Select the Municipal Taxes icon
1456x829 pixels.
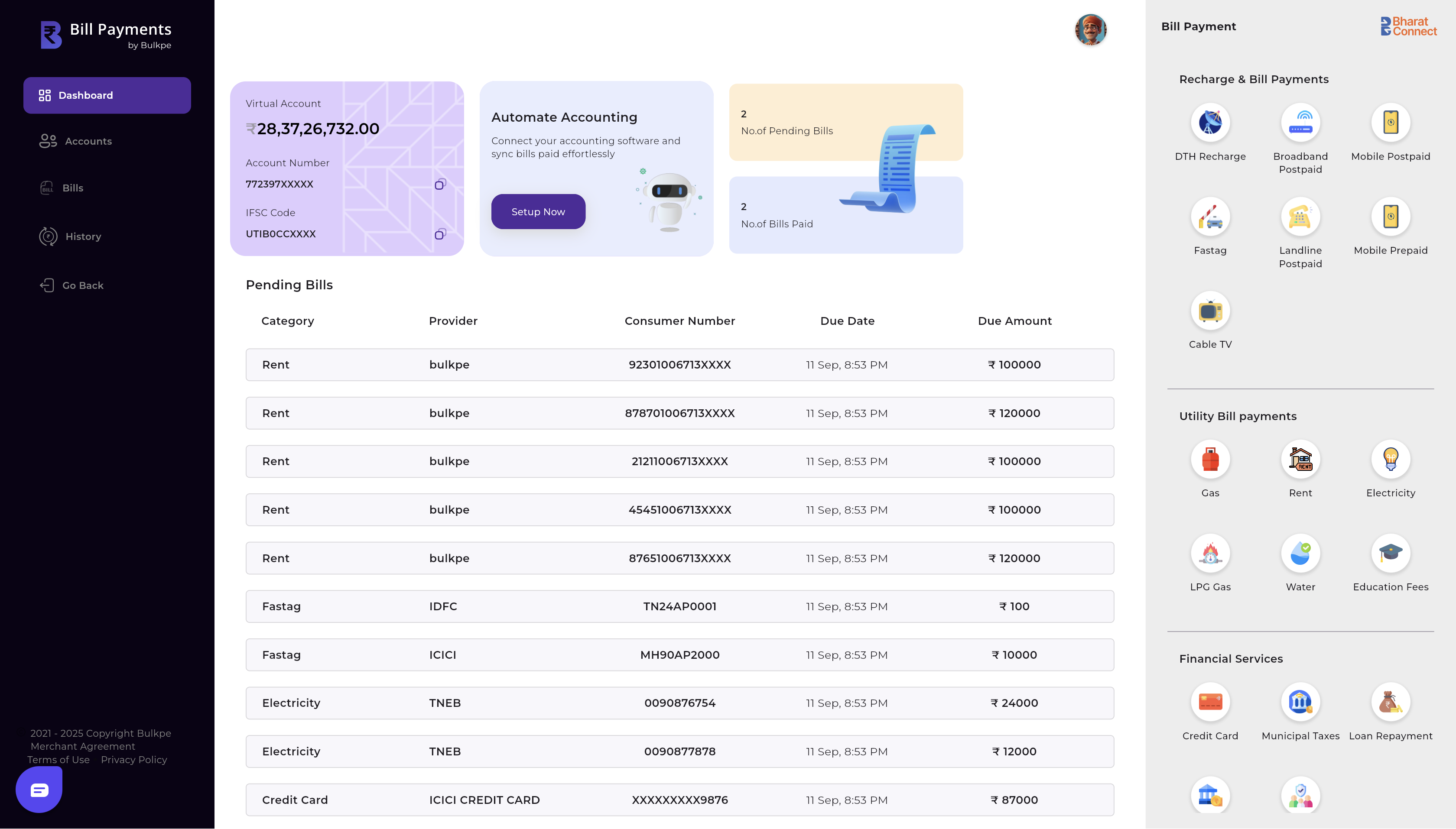[1300, 702]
